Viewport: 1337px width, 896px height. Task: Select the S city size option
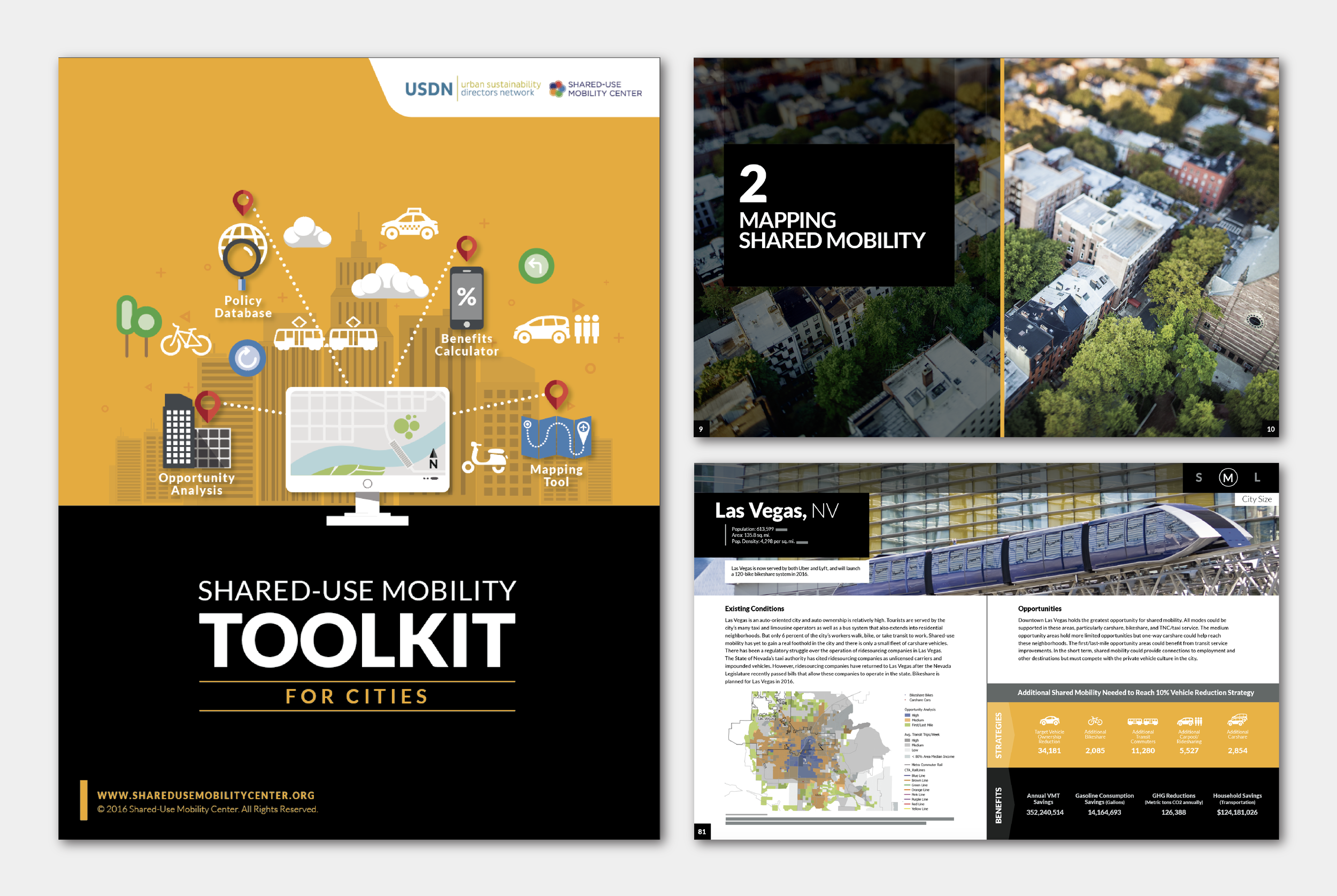[x=1198, y=477]
